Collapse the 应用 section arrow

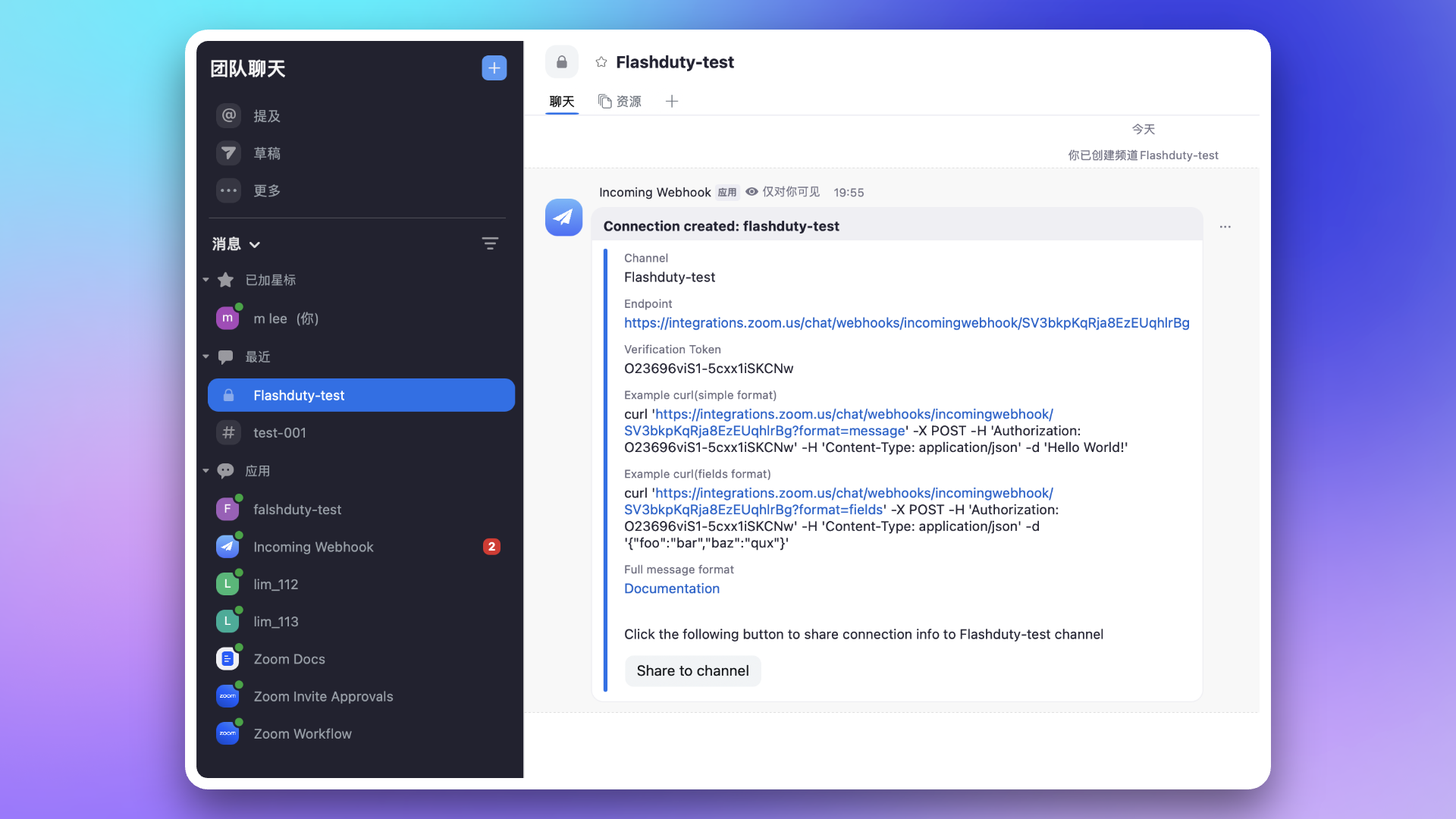(206, 471)
